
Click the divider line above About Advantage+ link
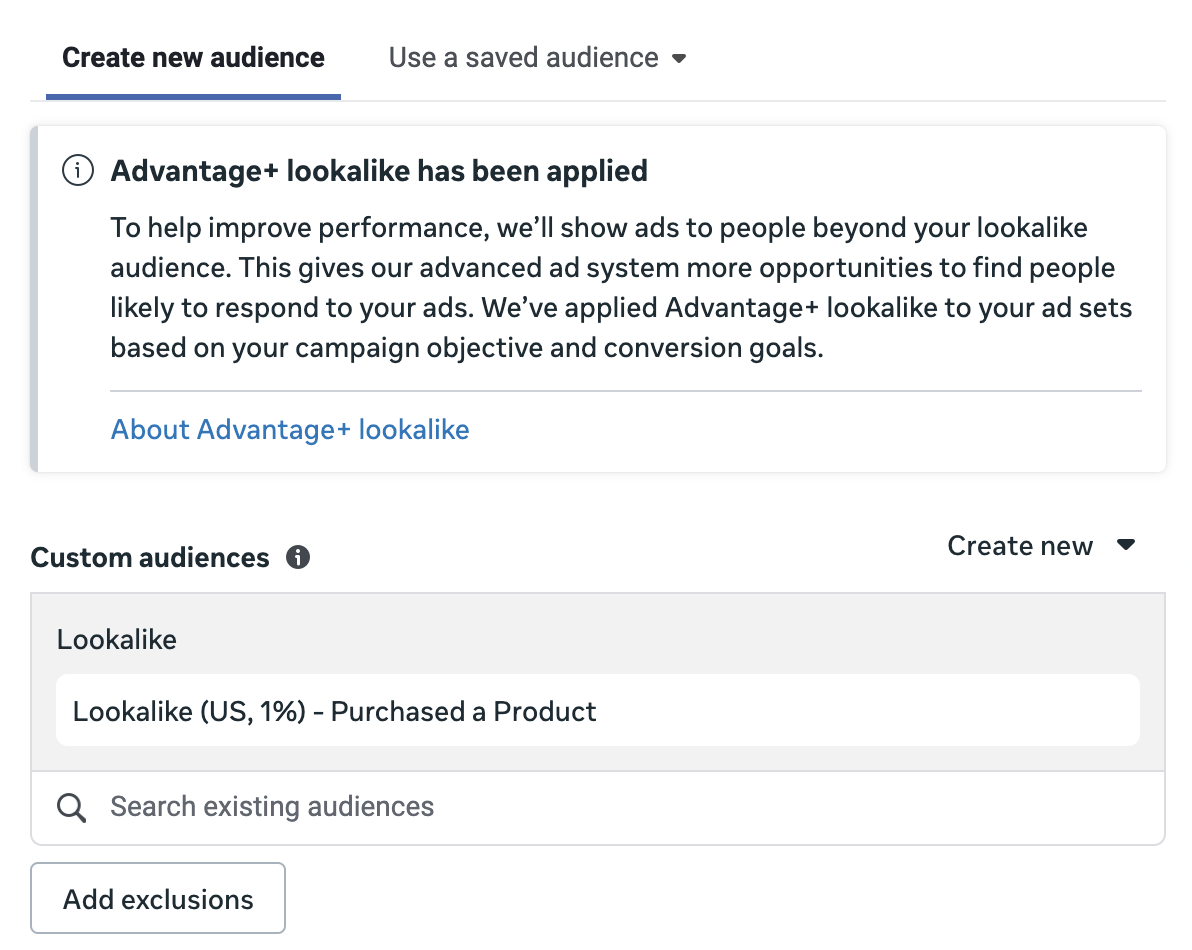pyautogui.click(x=625, y=391)
